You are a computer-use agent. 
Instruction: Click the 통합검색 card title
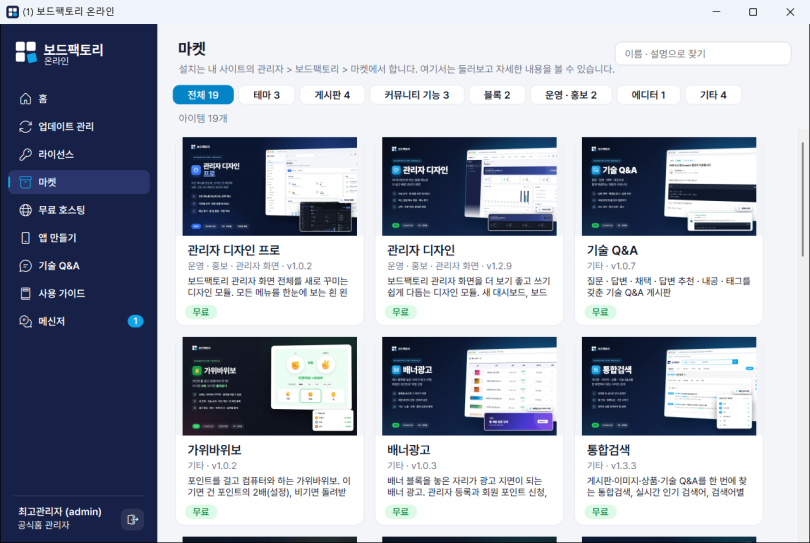[608, 450]
